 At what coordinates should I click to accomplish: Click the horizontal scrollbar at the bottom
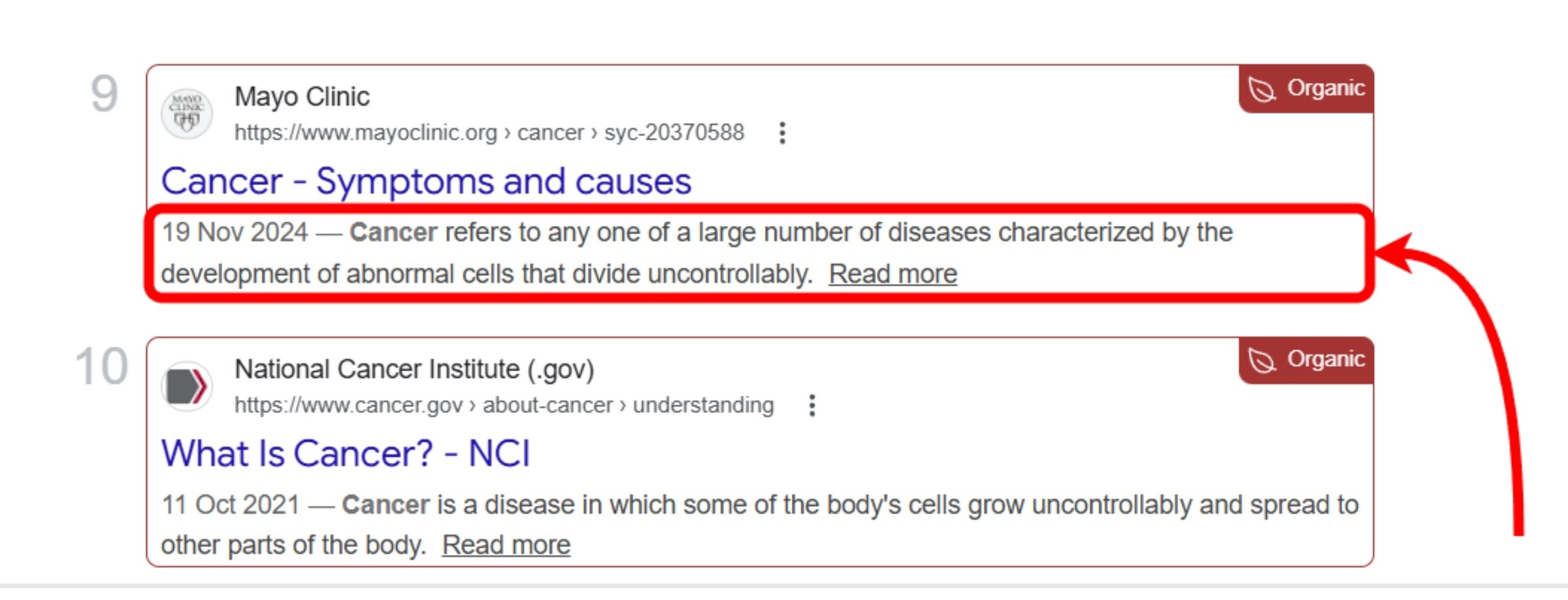point(784,593)
